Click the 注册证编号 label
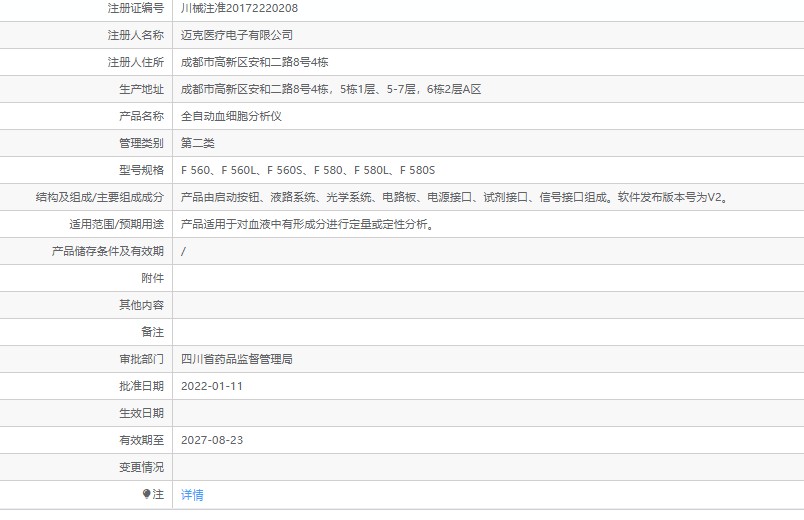 tap(136, 8)
